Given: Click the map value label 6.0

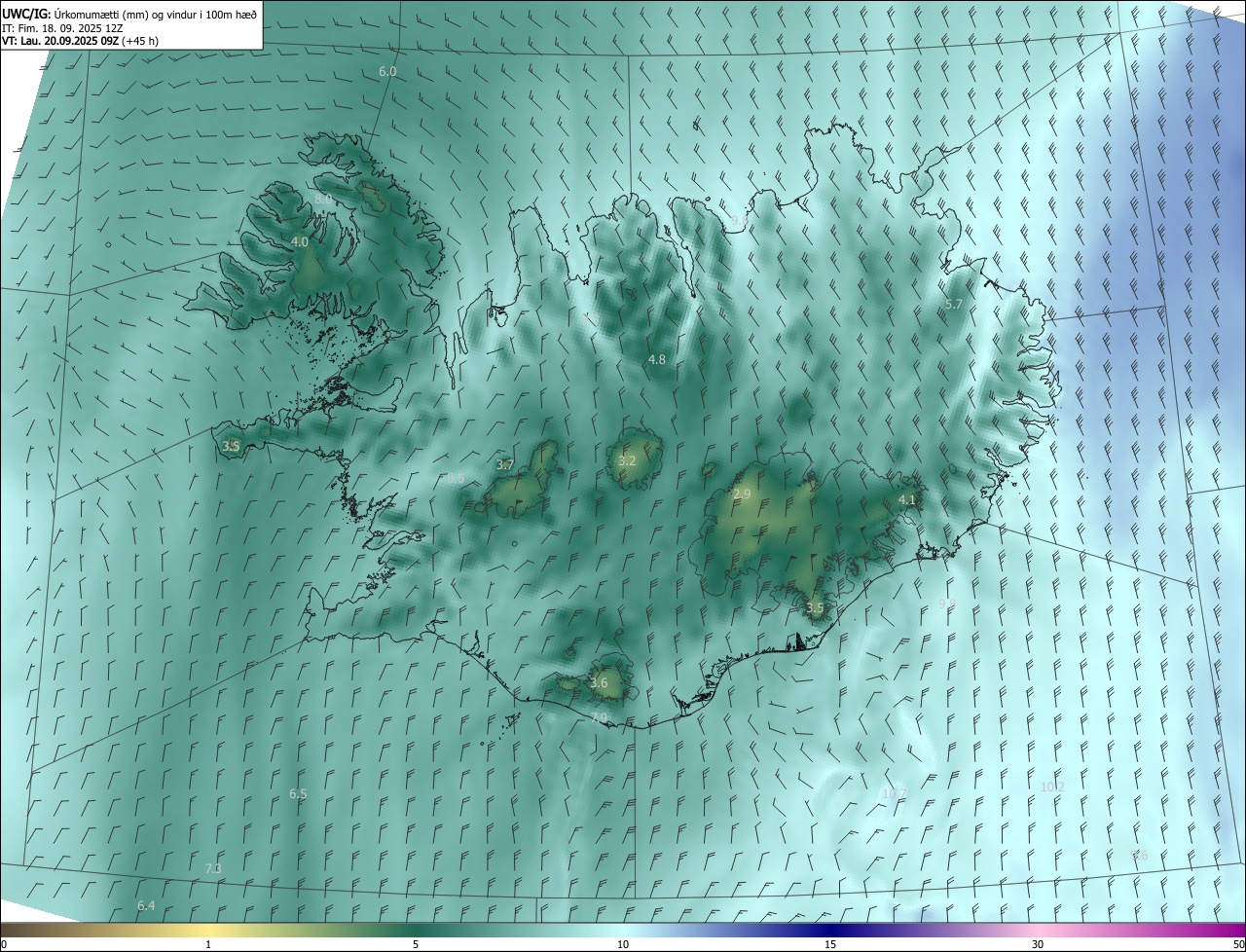Looking at the screenshot, I should point(387,72).
